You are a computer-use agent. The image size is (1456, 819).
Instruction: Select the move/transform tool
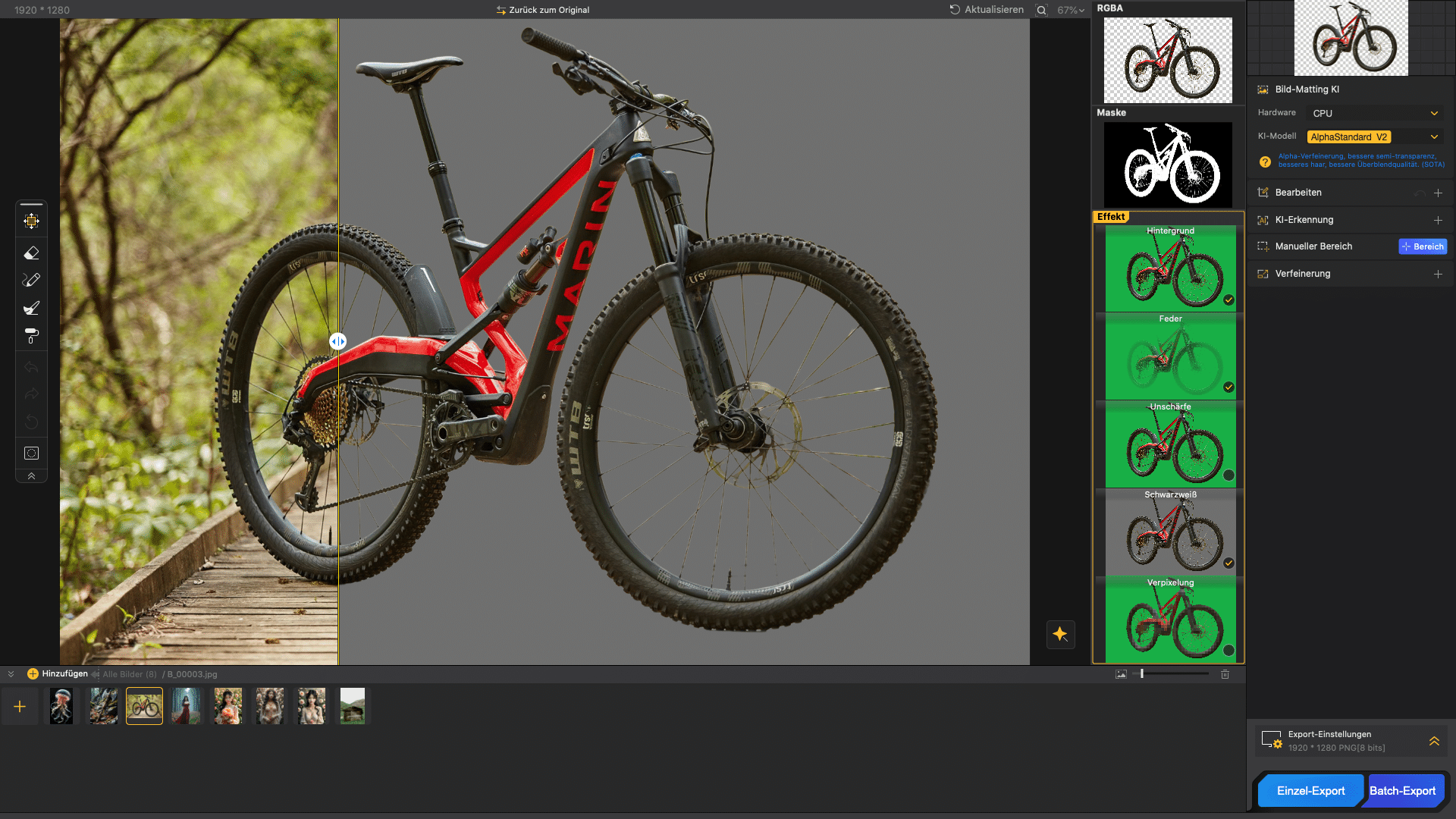(31, 221)
